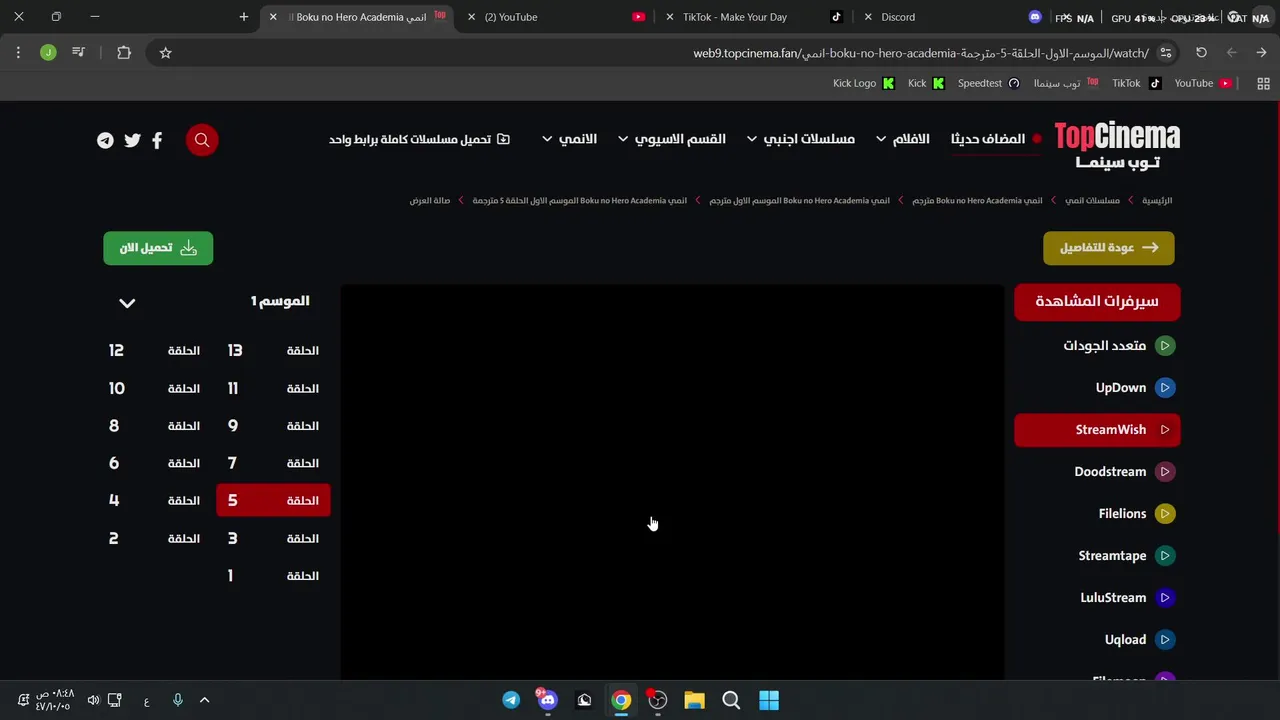Screen dimensions: 1280x720
Task: Open the red search icon on the TopCinema header
Action: (x=202, y=140)
